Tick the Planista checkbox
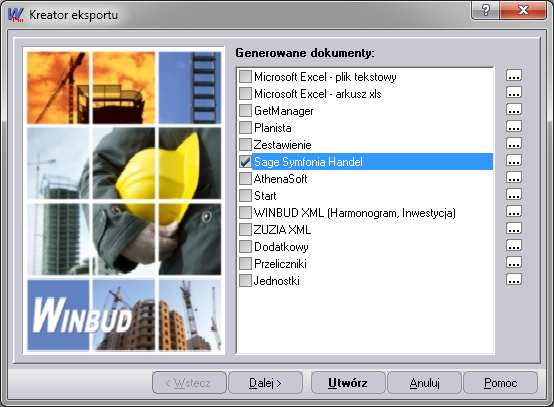This screenshot has height=407, width=554. 245,128
